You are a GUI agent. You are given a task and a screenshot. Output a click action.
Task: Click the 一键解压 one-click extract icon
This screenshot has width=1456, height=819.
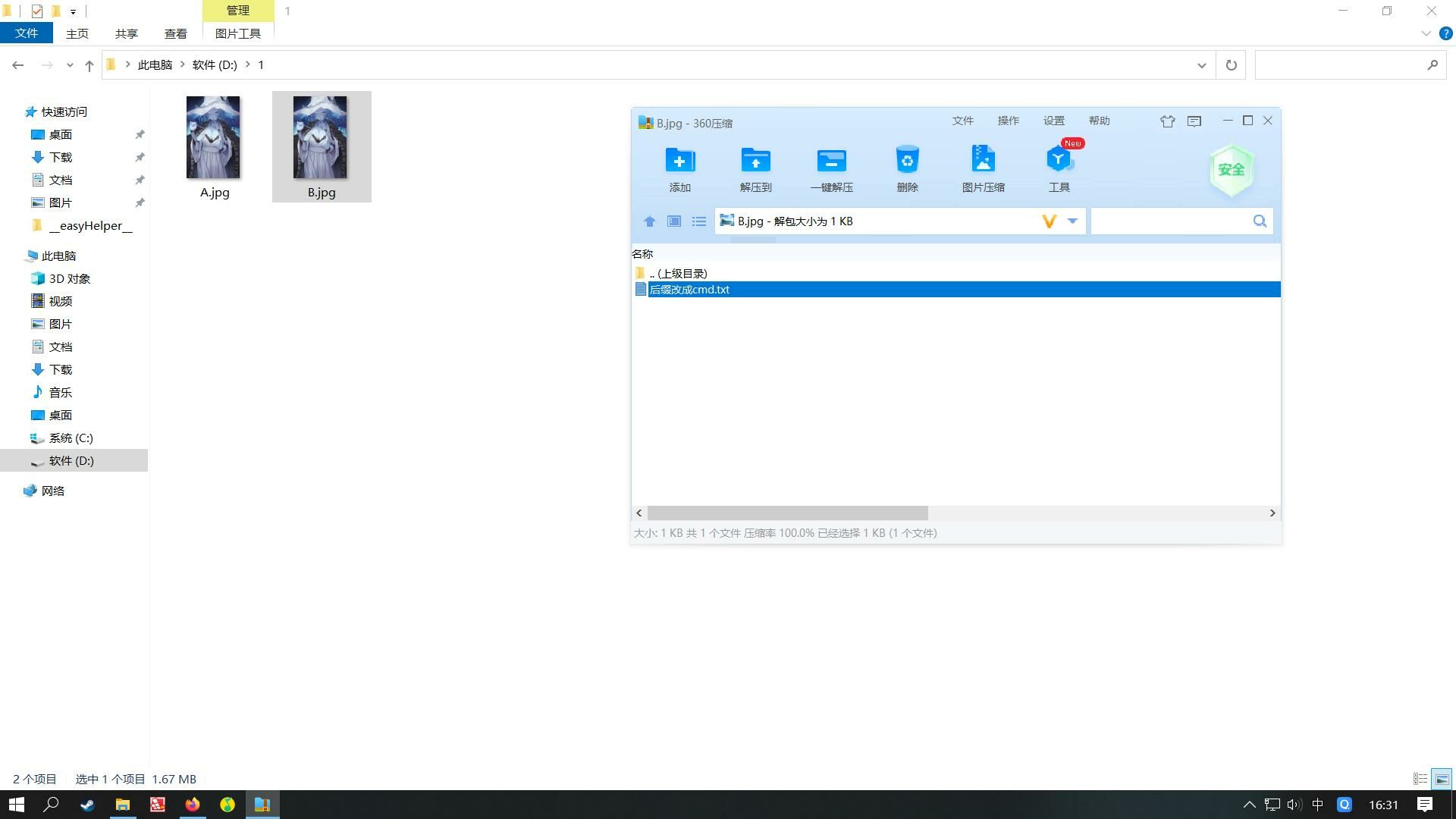point(831,161)
